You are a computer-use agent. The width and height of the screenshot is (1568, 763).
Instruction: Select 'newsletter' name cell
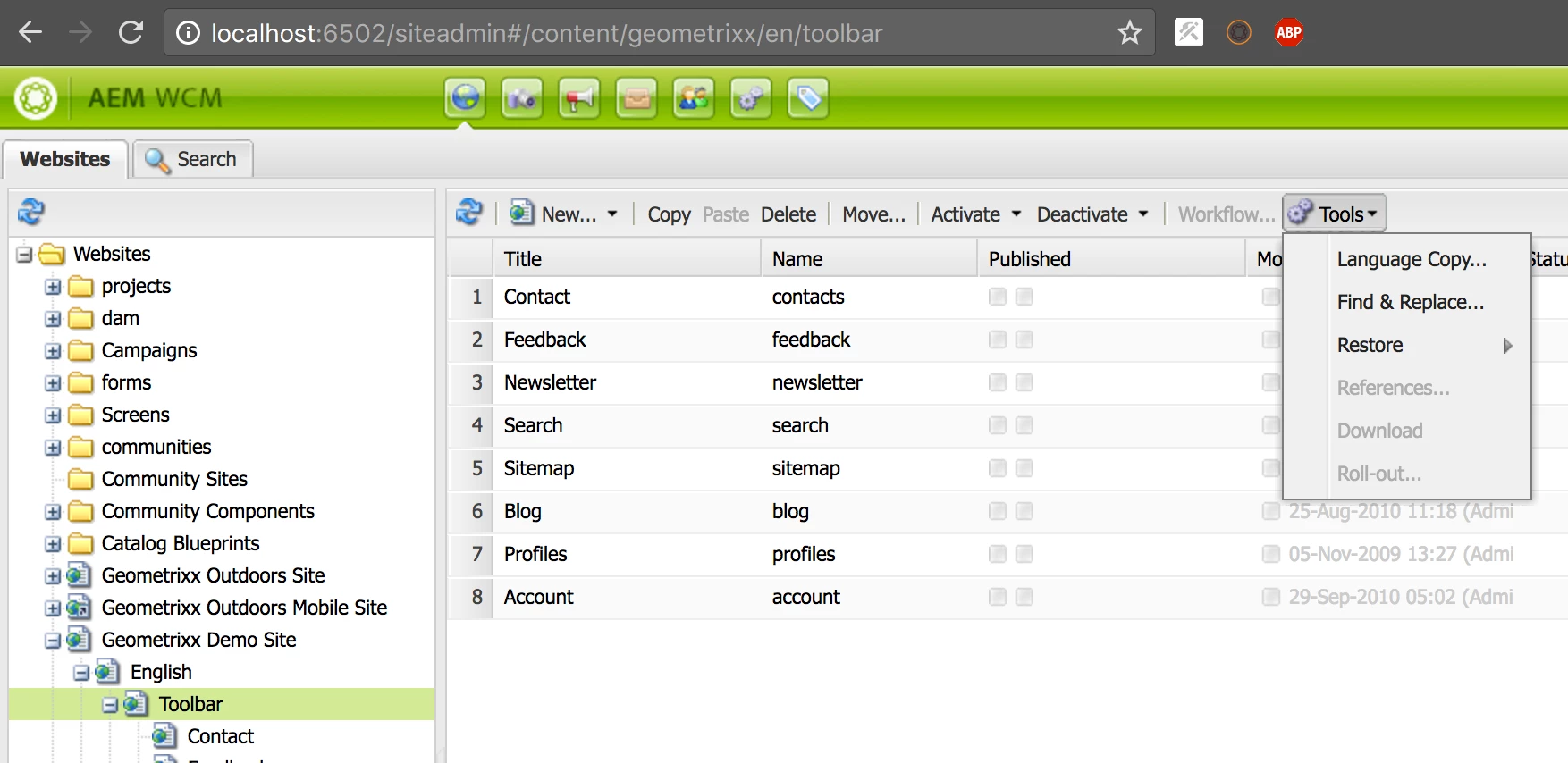[x=817, y=382]
